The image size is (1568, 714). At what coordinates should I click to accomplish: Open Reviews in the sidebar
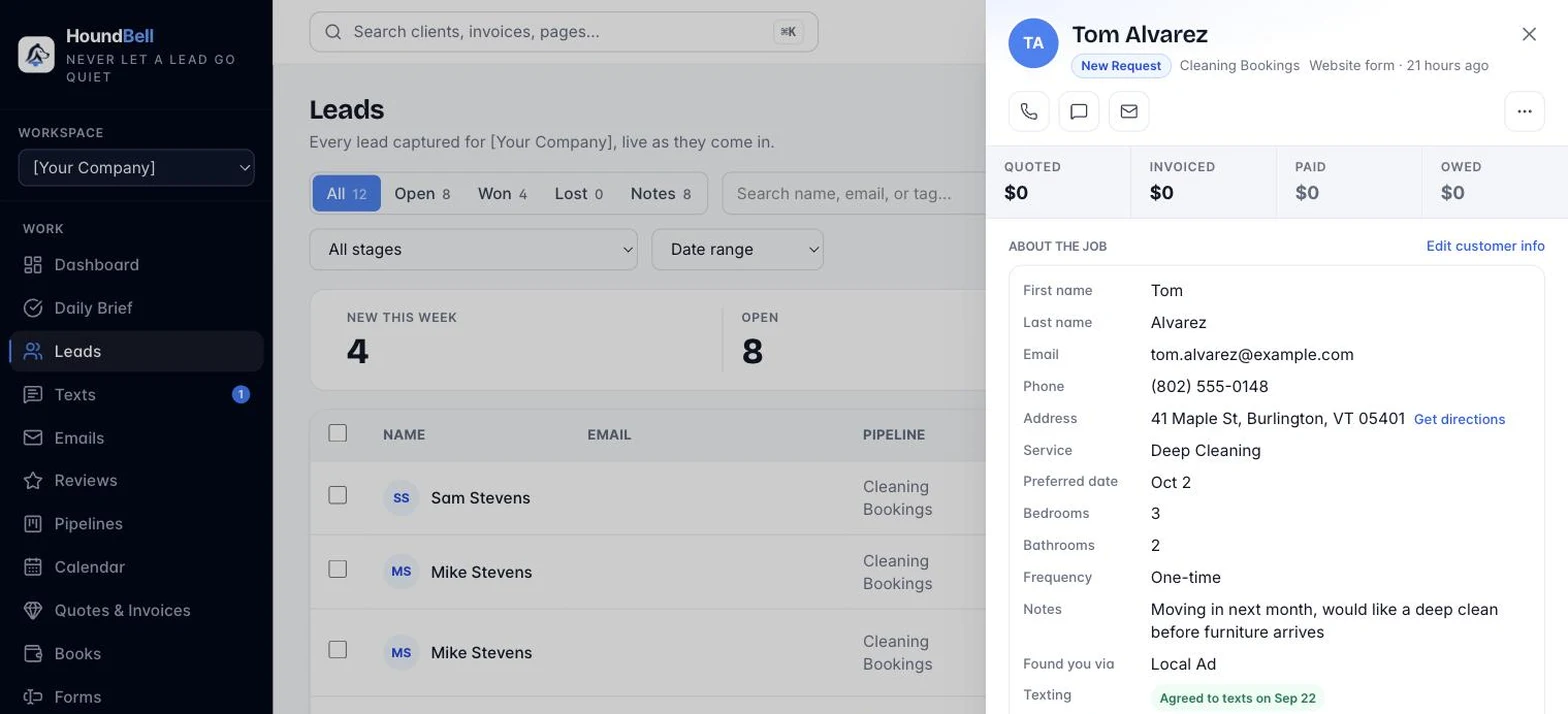click(x=137, y=481)
